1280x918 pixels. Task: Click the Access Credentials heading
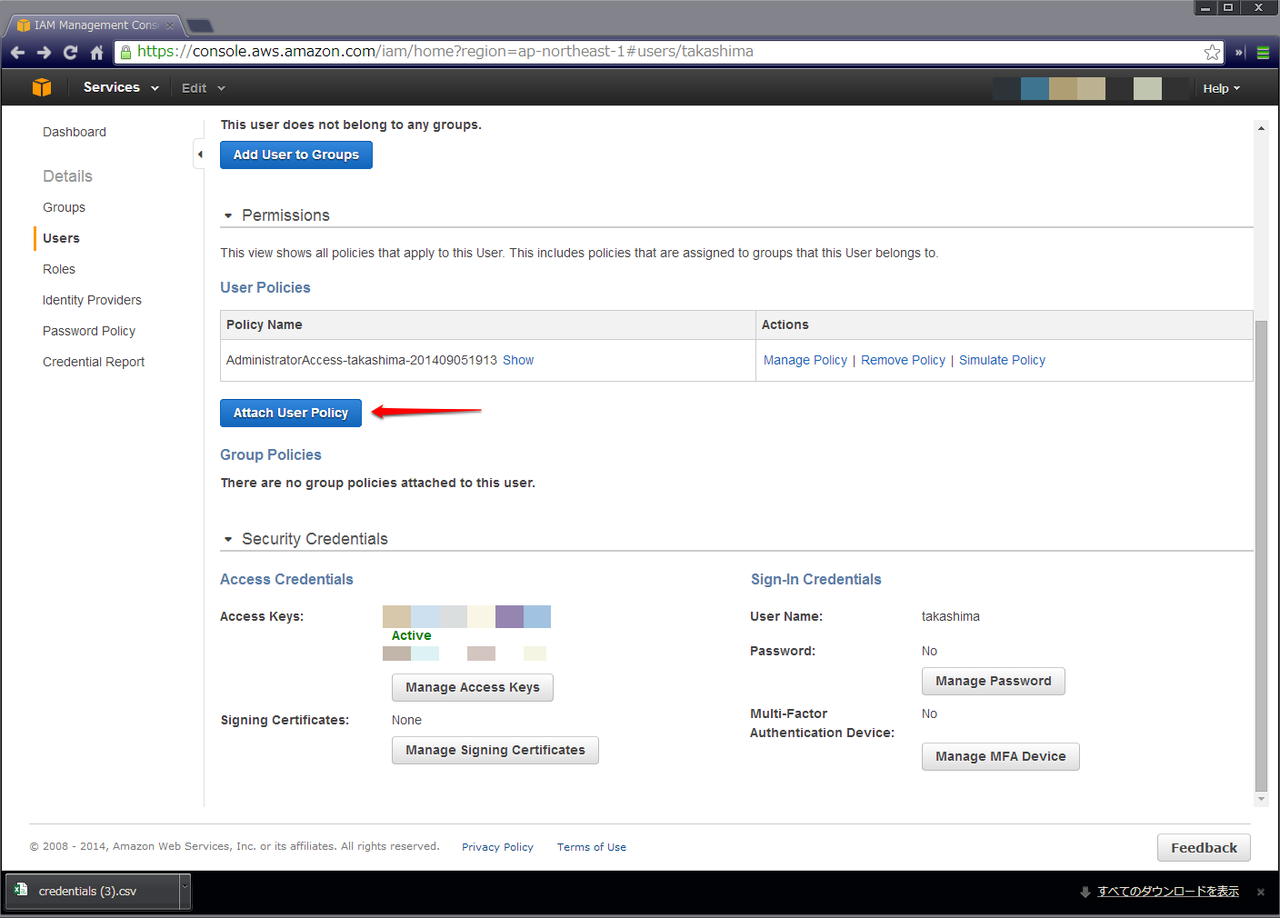click(x=286, y=580)
